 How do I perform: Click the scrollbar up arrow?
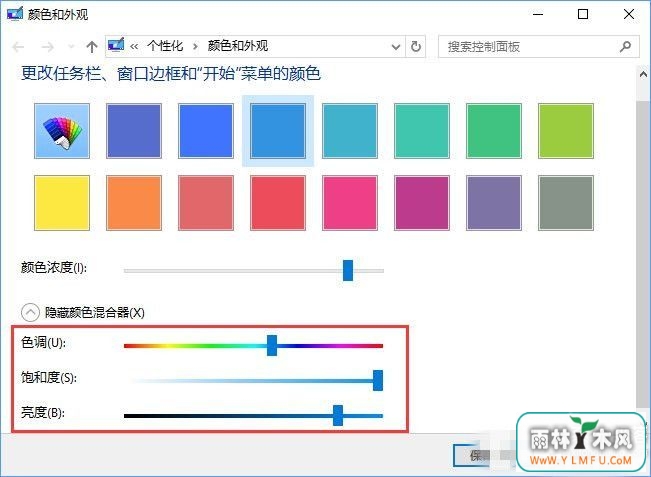(x=643, y=75)
